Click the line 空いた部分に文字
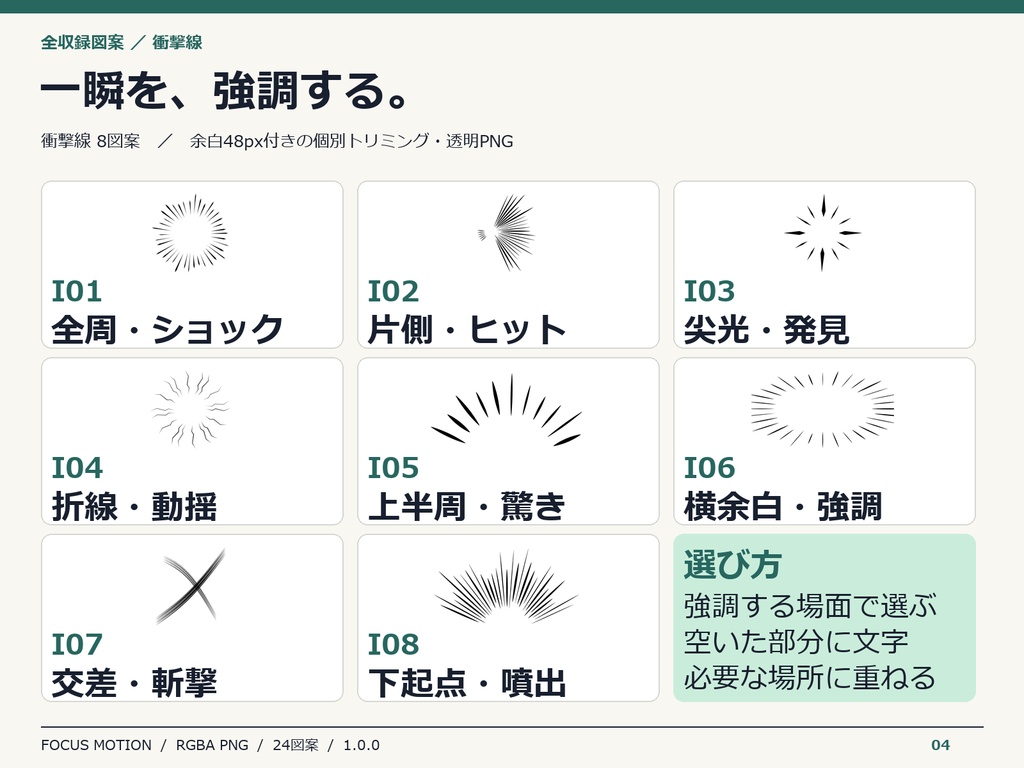The height and width of the screenshot is (768, 1024). tap(795, 642)
